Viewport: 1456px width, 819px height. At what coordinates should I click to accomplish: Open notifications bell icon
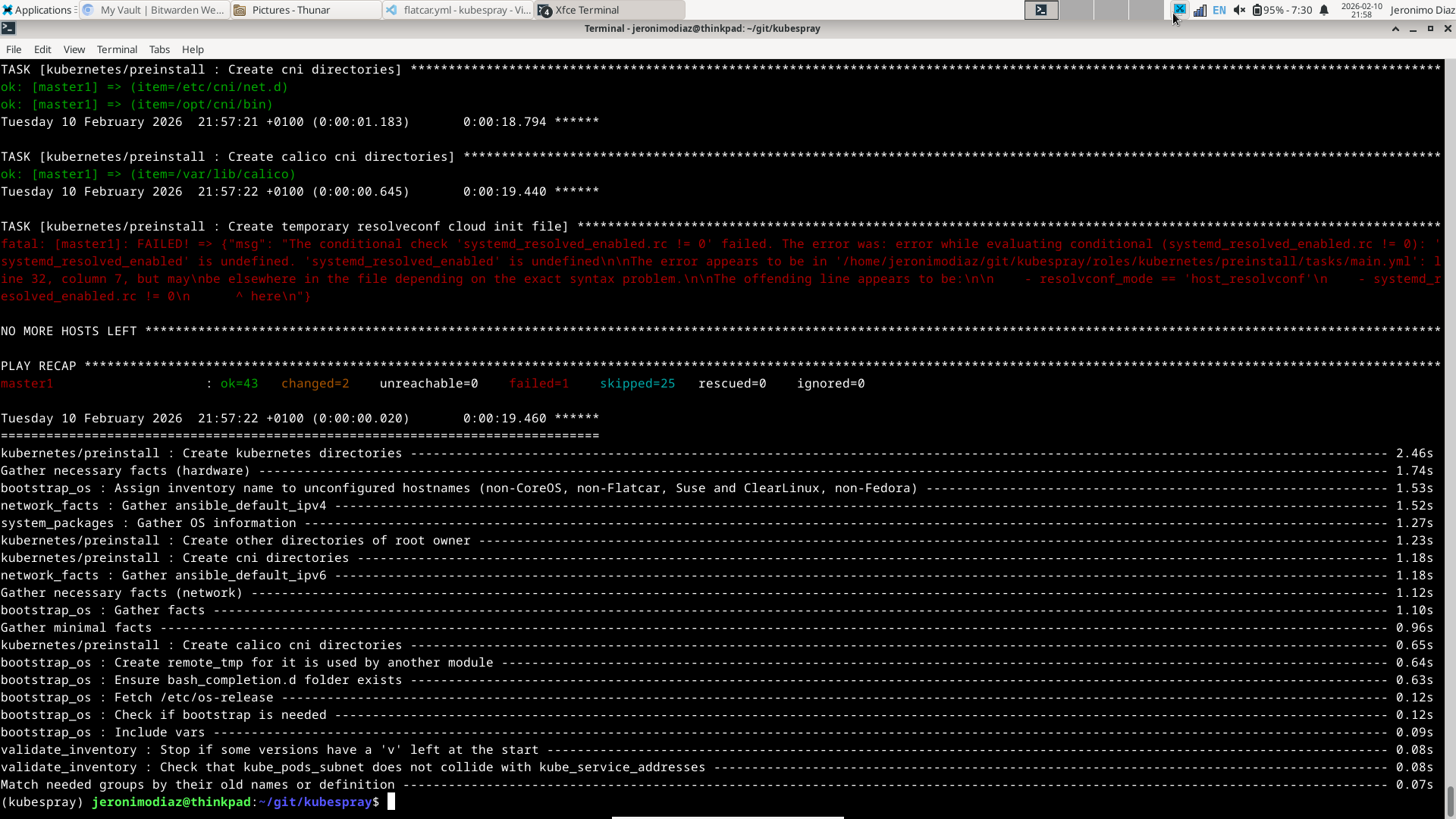(x=1324, y=10)
